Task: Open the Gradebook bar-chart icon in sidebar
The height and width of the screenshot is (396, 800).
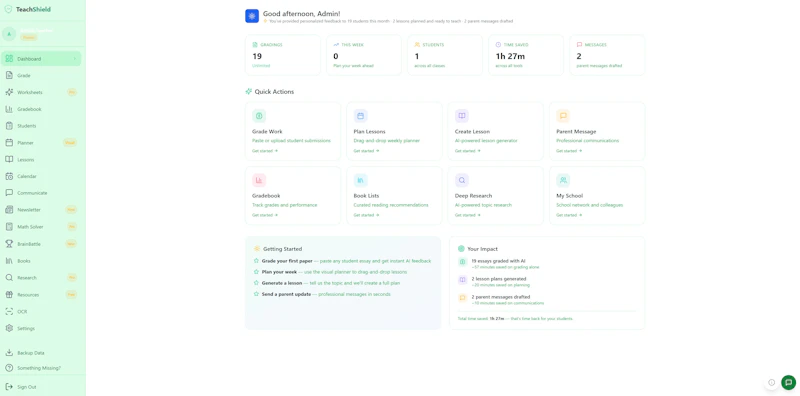Action: [9, 109]
